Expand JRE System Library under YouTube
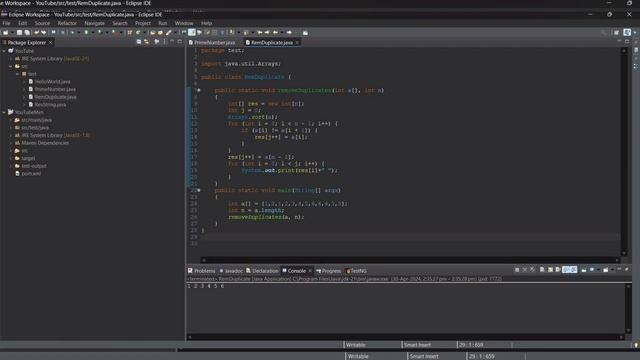This screenshot has height=360, width=640. coord(11,59)
